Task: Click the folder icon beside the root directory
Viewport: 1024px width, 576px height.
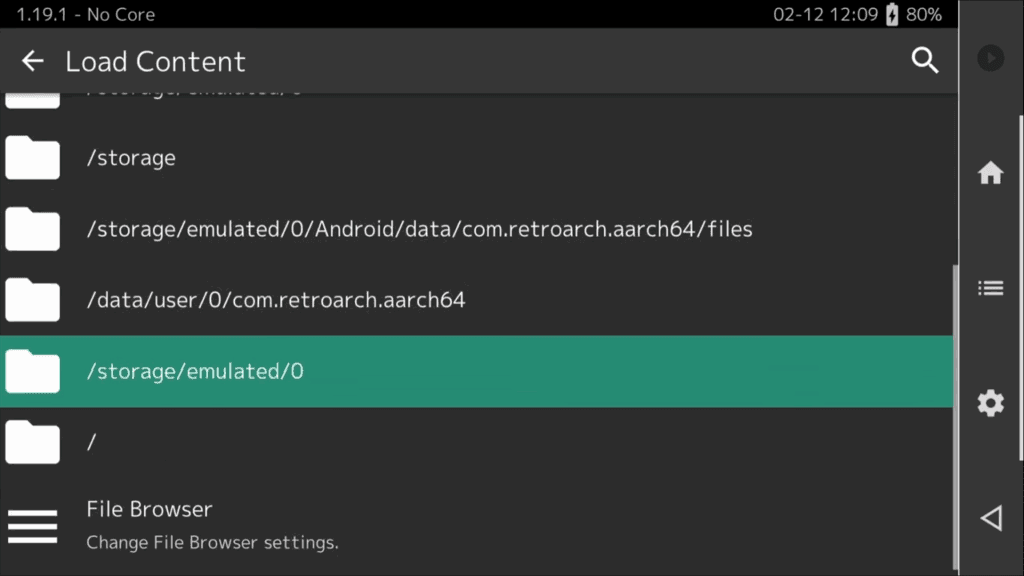Action: pos(32,442)
